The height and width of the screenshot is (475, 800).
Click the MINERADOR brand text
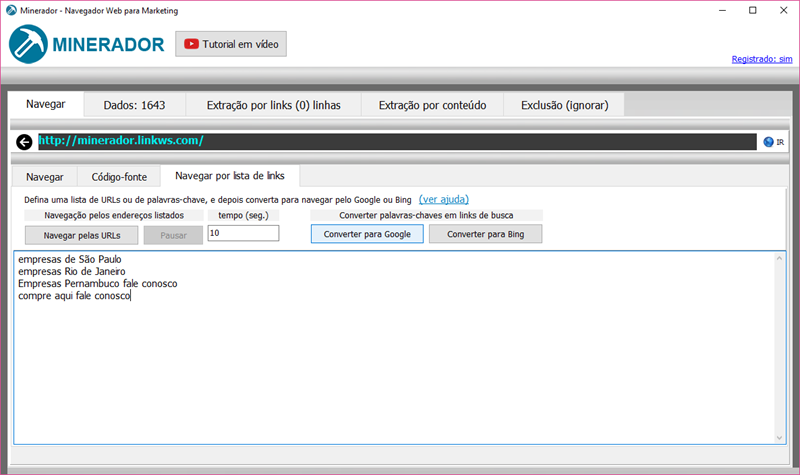[x=108, y=45]
